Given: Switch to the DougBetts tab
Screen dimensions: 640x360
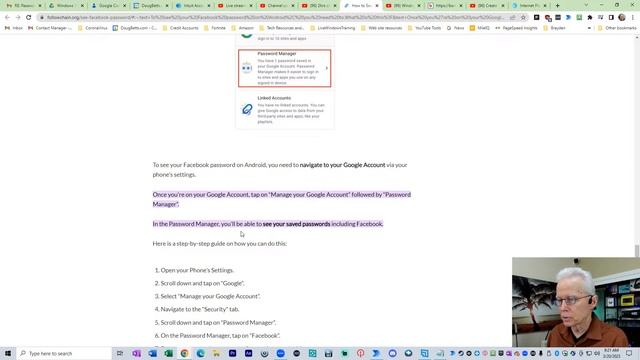Looking at the screenshot, I should coord(150,6).
